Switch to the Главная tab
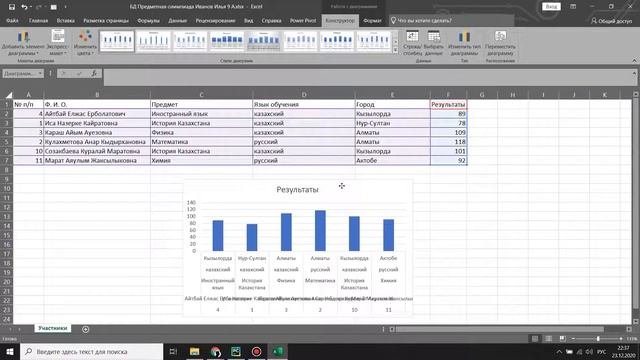This screenshot has width=640, height=360. pos(38,20)
